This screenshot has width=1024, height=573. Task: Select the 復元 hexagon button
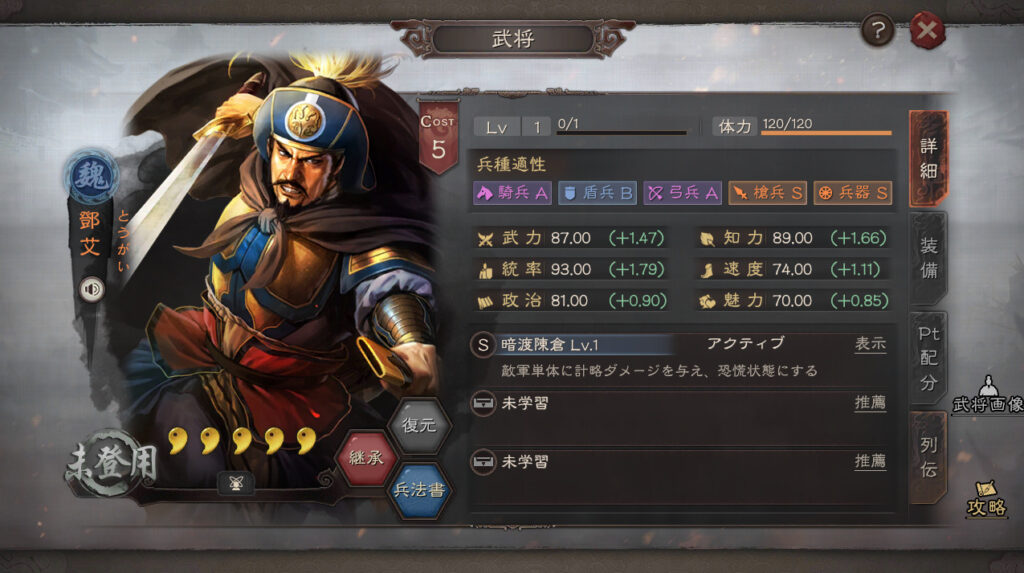pos(419,425)
